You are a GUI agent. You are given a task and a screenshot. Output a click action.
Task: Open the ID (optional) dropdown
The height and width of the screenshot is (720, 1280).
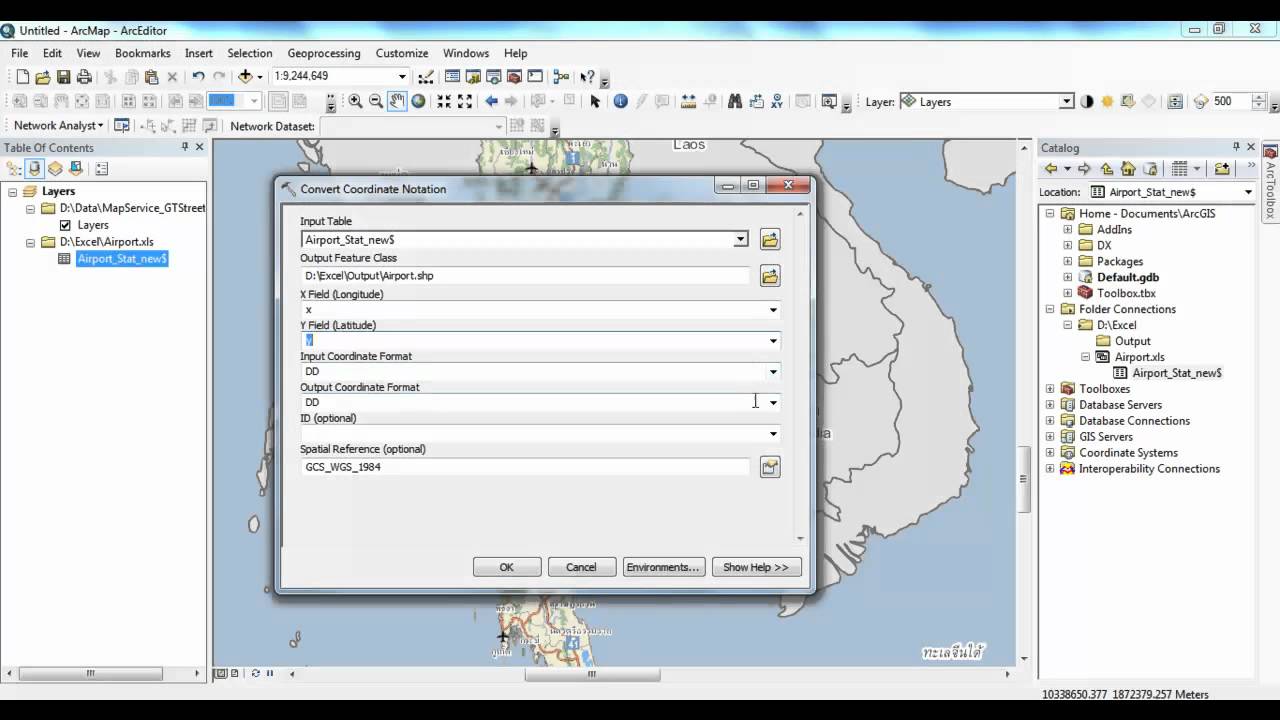(x=773, y=434)
